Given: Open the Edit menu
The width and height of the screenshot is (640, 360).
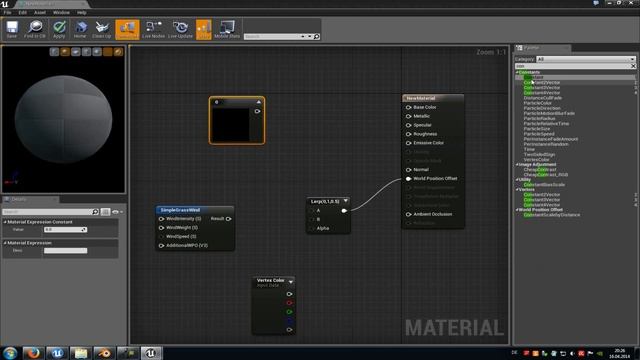Looking at the screenshot, I should tap(22, 13).
